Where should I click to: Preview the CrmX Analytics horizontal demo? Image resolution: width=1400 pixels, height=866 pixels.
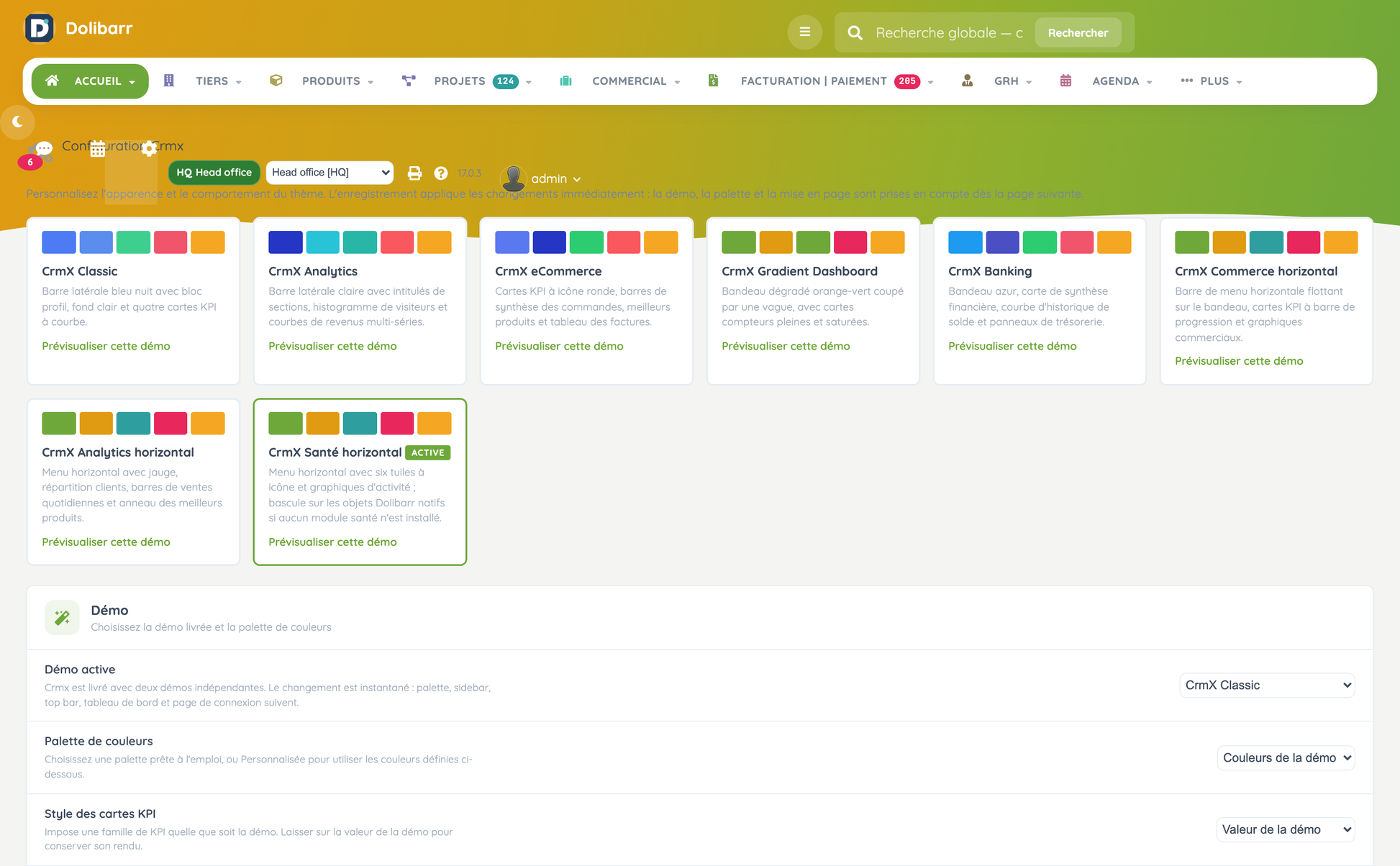pyautogui.click(x=106, y=542)
